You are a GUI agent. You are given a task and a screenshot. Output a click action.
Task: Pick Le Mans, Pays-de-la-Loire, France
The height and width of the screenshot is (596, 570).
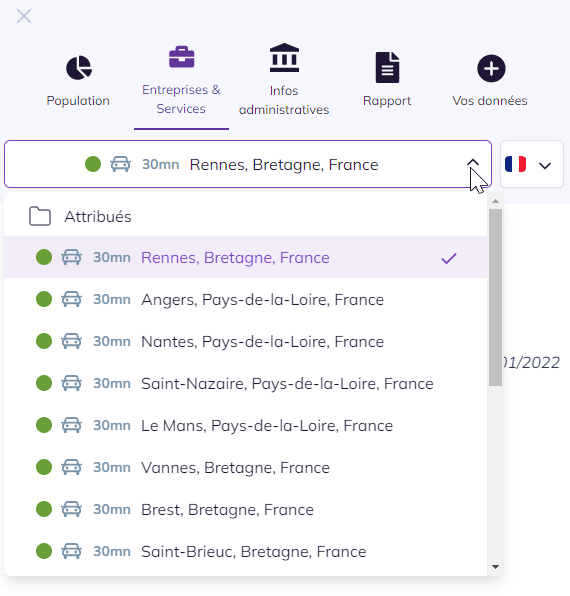click(245, 425)
